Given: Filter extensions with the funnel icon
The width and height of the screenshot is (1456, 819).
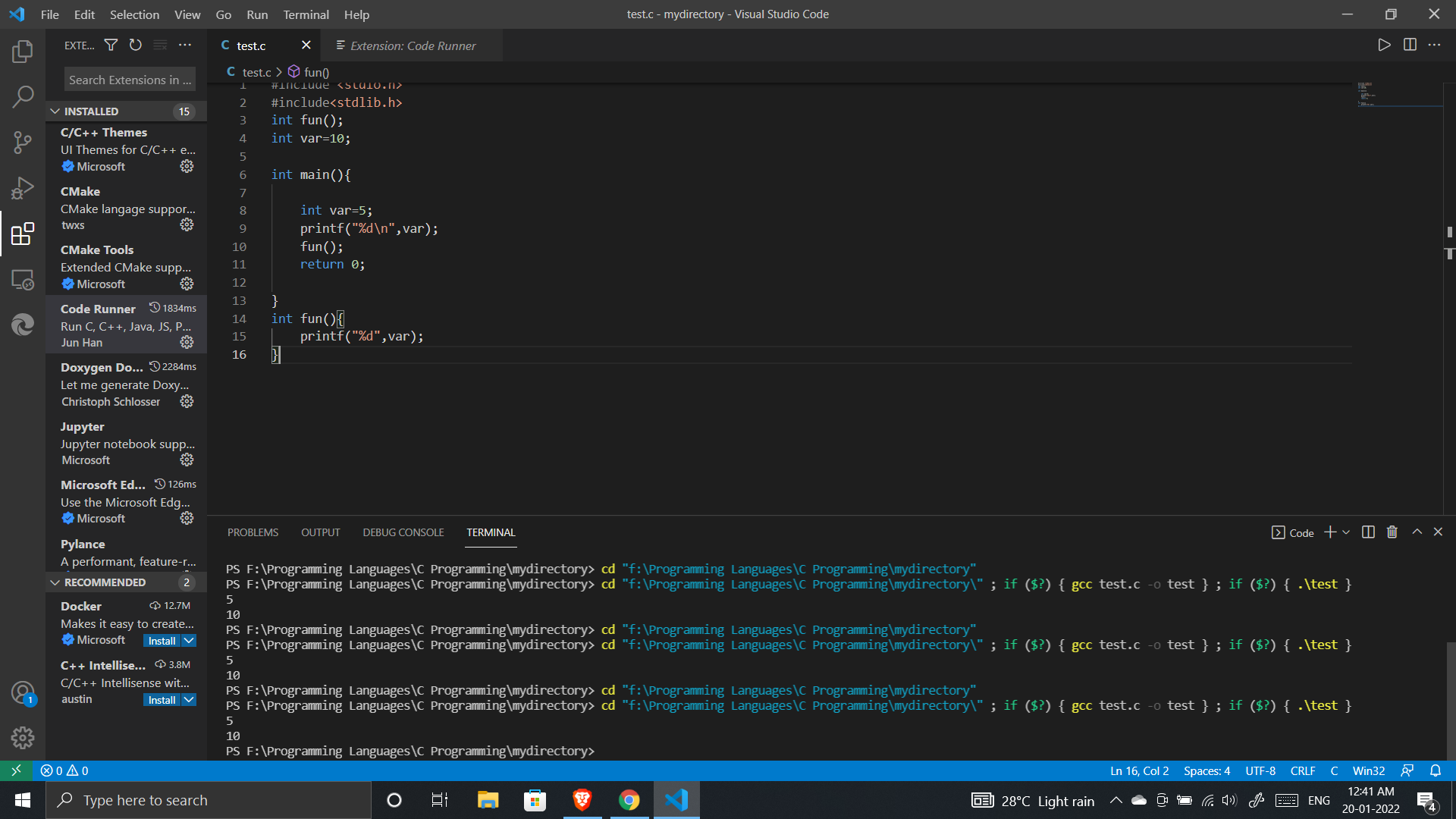Looking at the screenshot, I should [111, 45].
